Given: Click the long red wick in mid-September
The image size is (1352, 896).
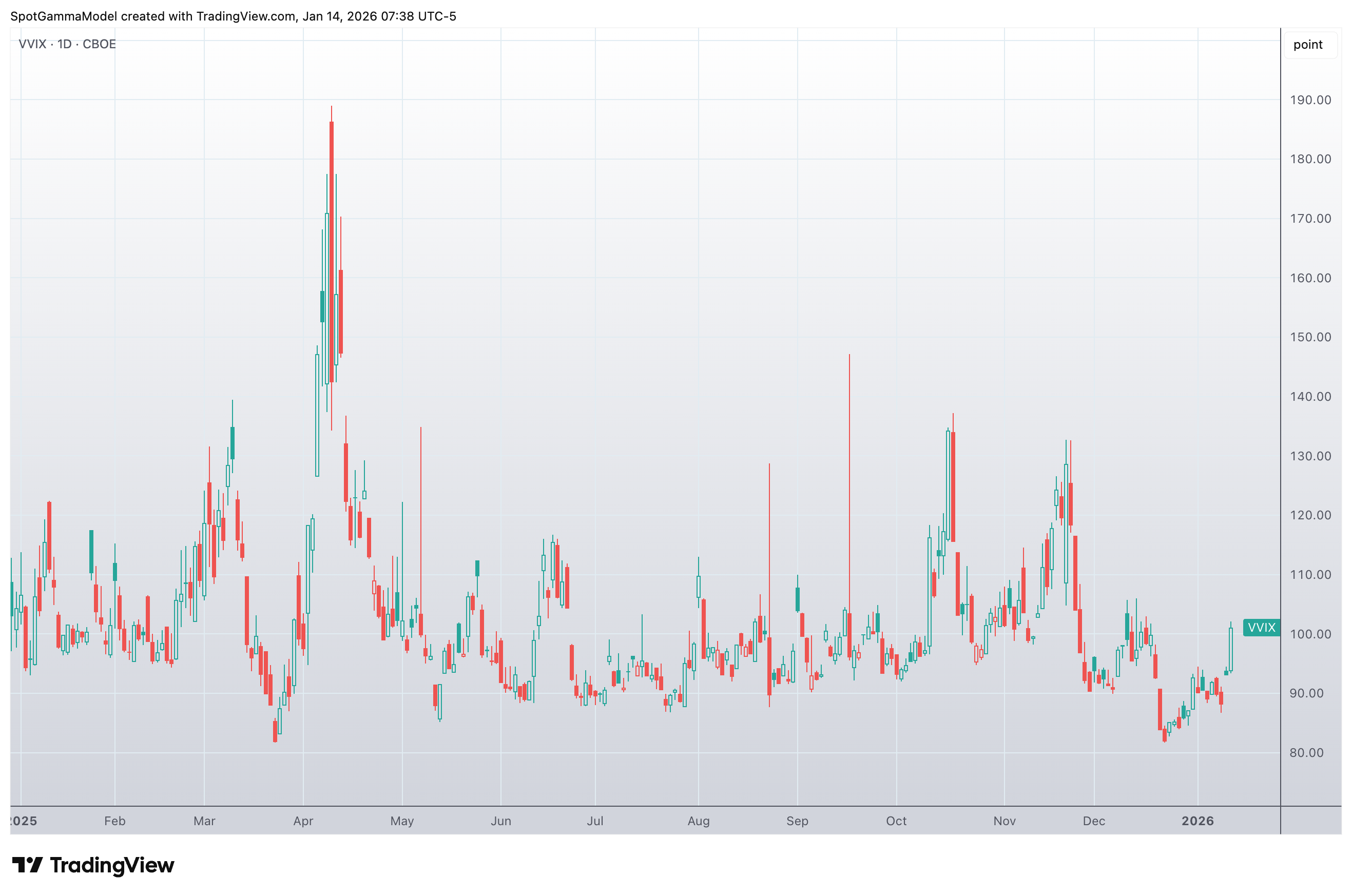Looking at the screenshot, I should 849,485.
